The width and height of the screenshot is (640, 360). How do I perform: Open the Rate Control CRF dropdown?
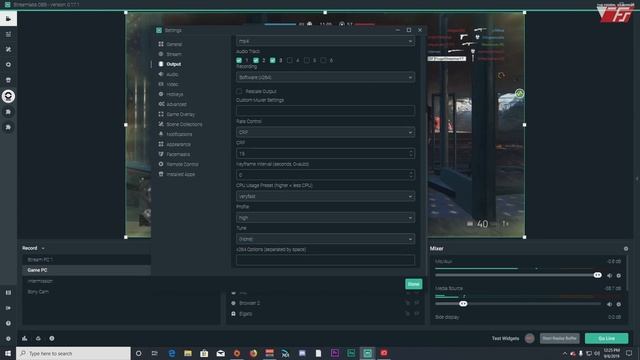click(x=325, y=132)
